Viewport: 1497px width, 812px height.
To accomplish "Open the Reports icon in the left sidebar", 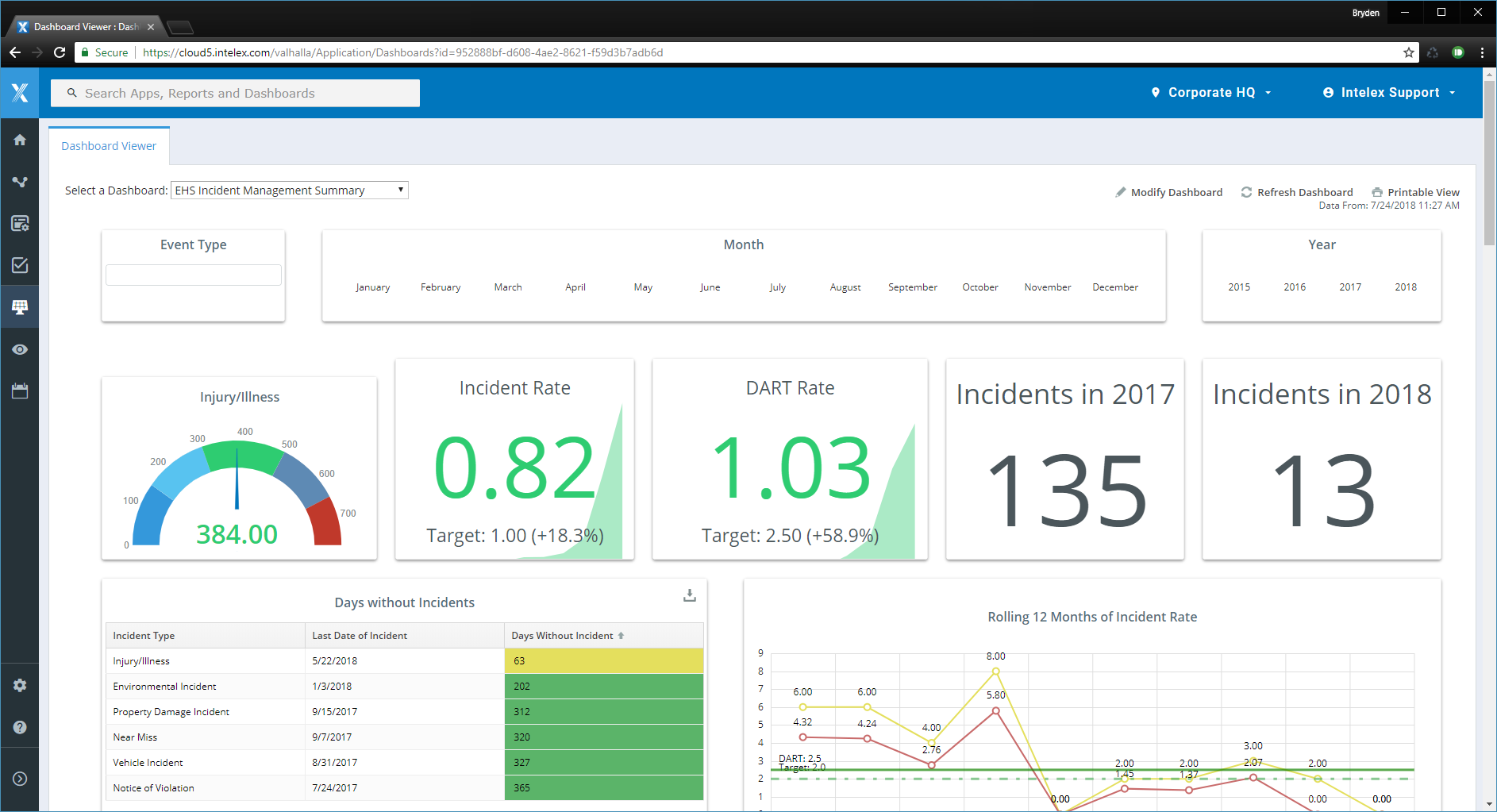I will 20,223.
